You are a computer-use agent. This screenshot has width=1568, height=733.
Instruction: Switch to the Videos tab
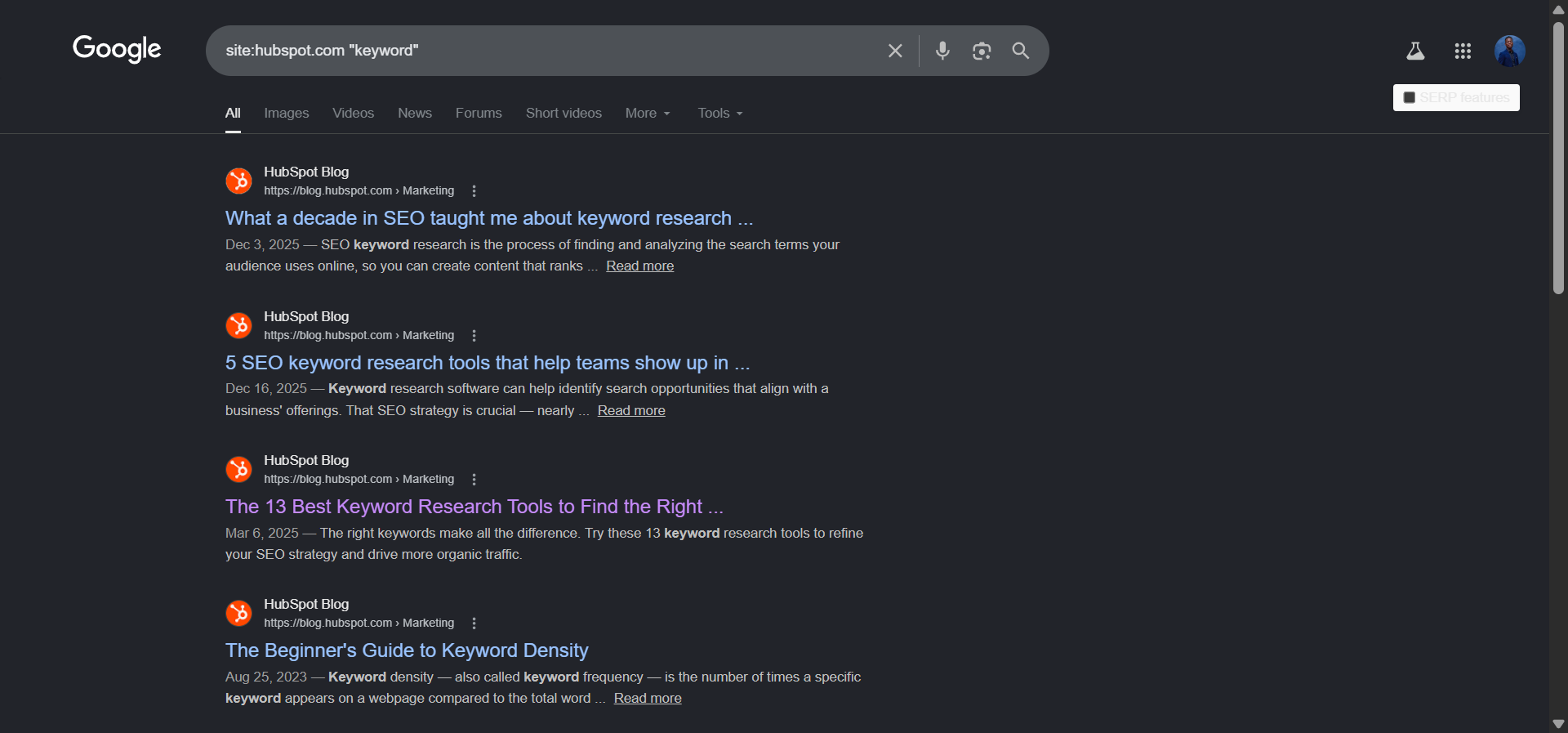pyautogui.click(x=353, y=114)
